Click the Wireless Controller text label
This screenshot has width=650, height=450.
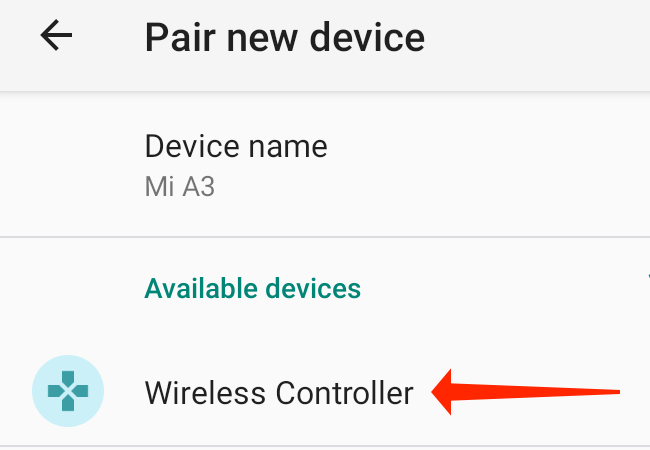279,392
